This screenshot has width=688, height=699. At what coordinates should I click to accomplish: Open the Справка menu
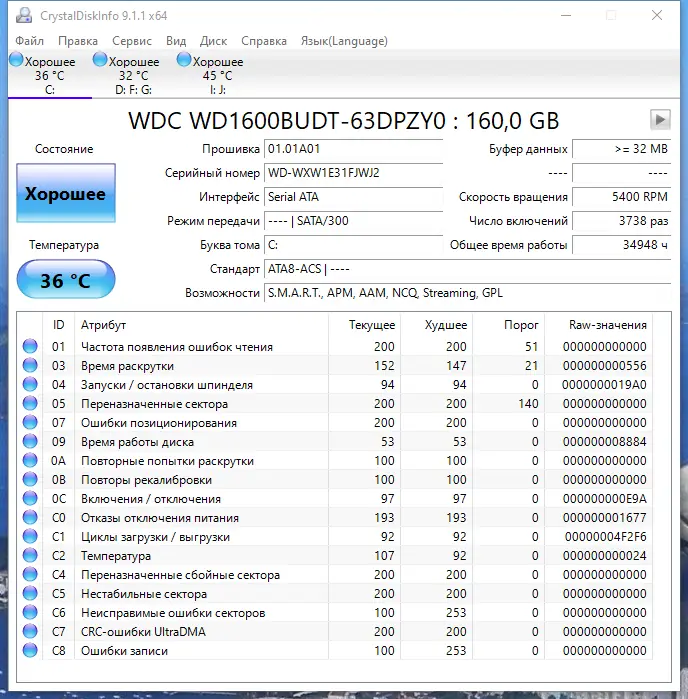click(x=264, y=41)
